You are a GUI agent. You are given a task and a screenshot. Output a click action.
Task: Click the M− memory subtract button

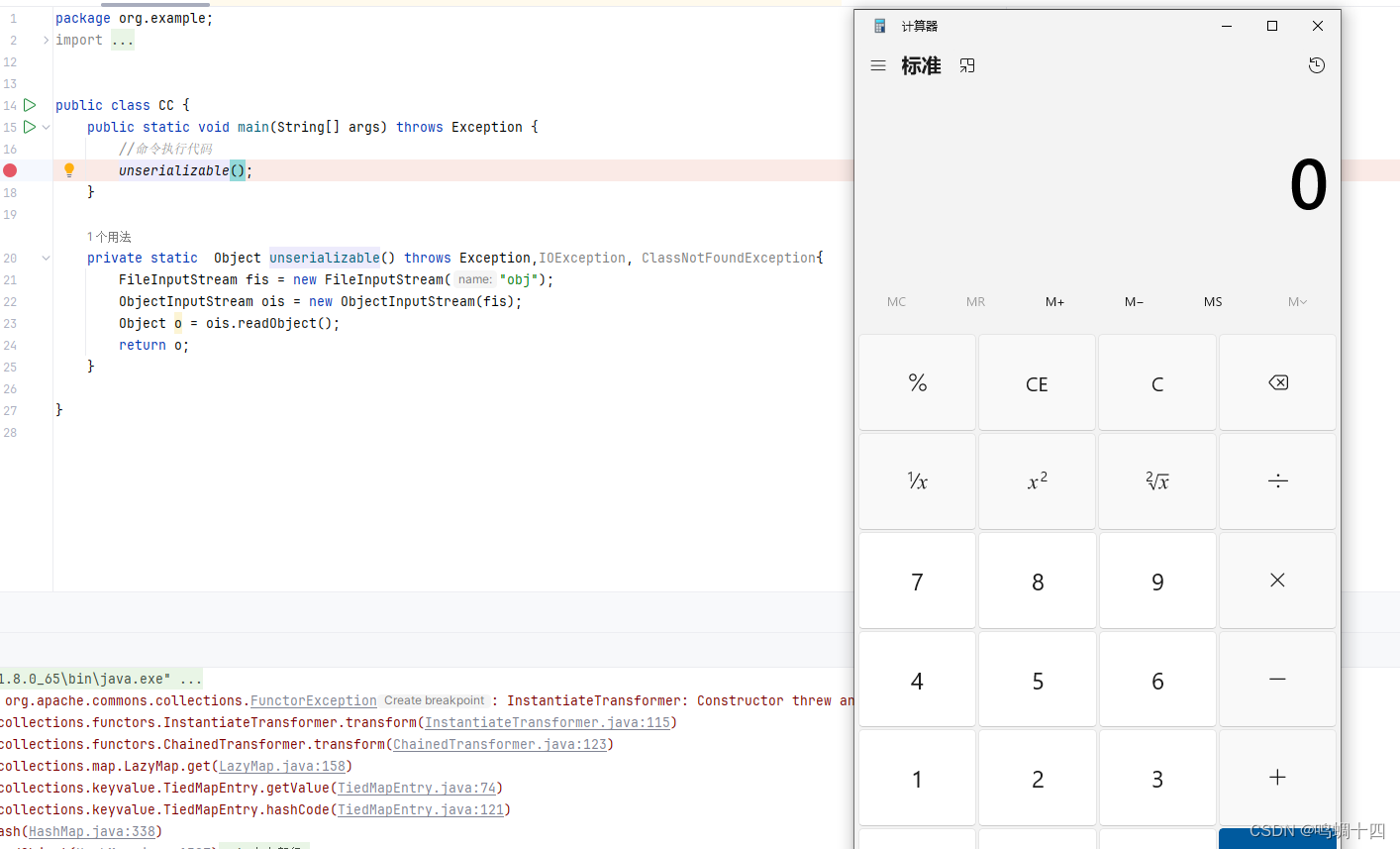tap(1135, 302)
